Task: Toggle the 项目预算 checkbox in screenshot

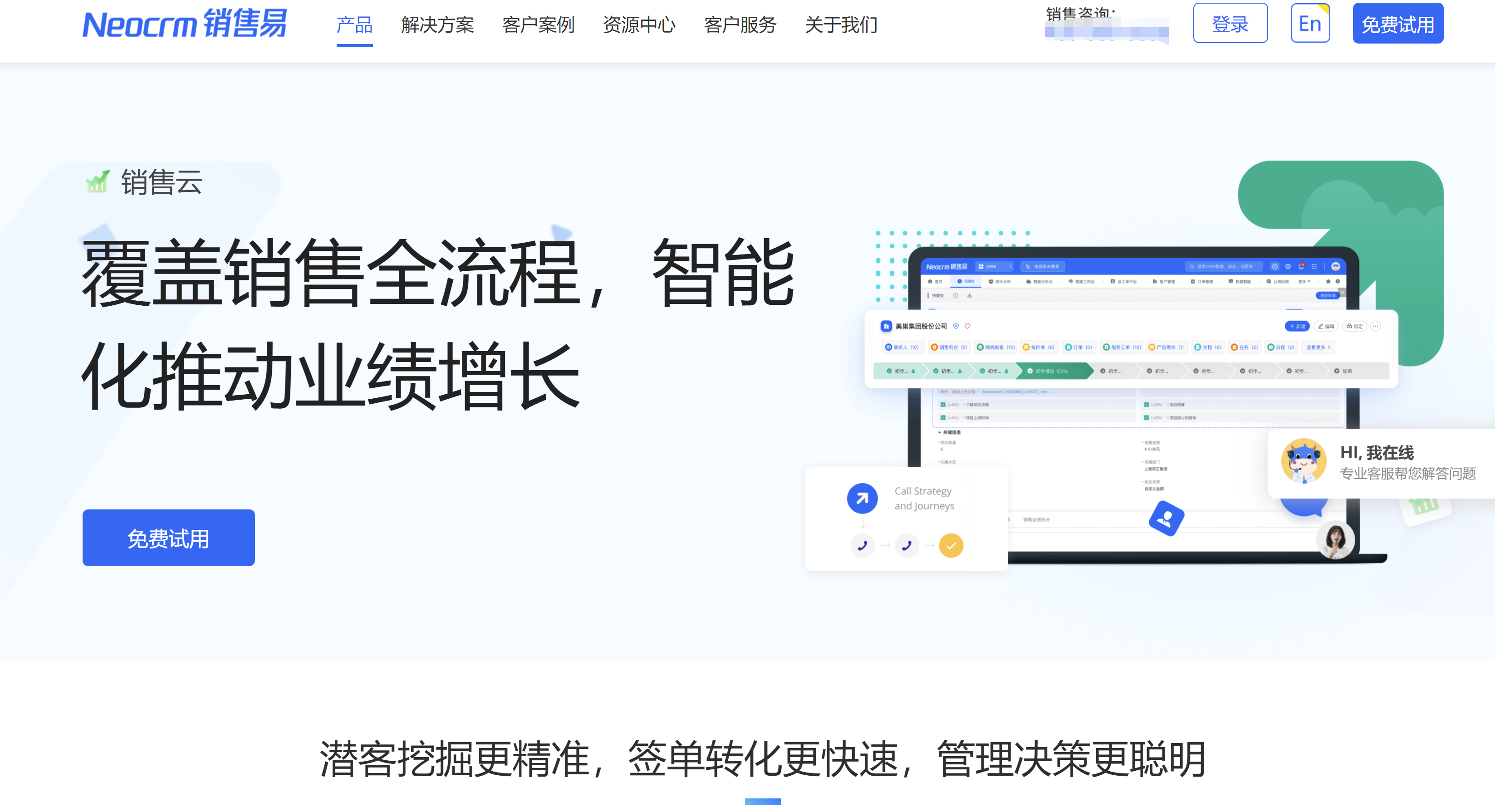Action: [1146, 405]
